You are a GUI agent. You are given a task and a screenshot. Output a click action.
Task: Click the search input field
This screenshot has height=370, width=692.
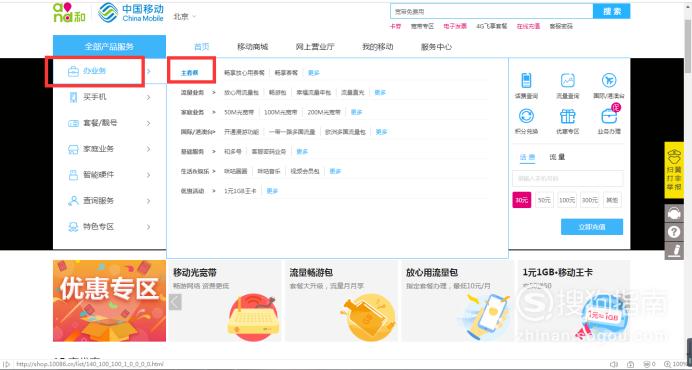click(x=492, y=11)
